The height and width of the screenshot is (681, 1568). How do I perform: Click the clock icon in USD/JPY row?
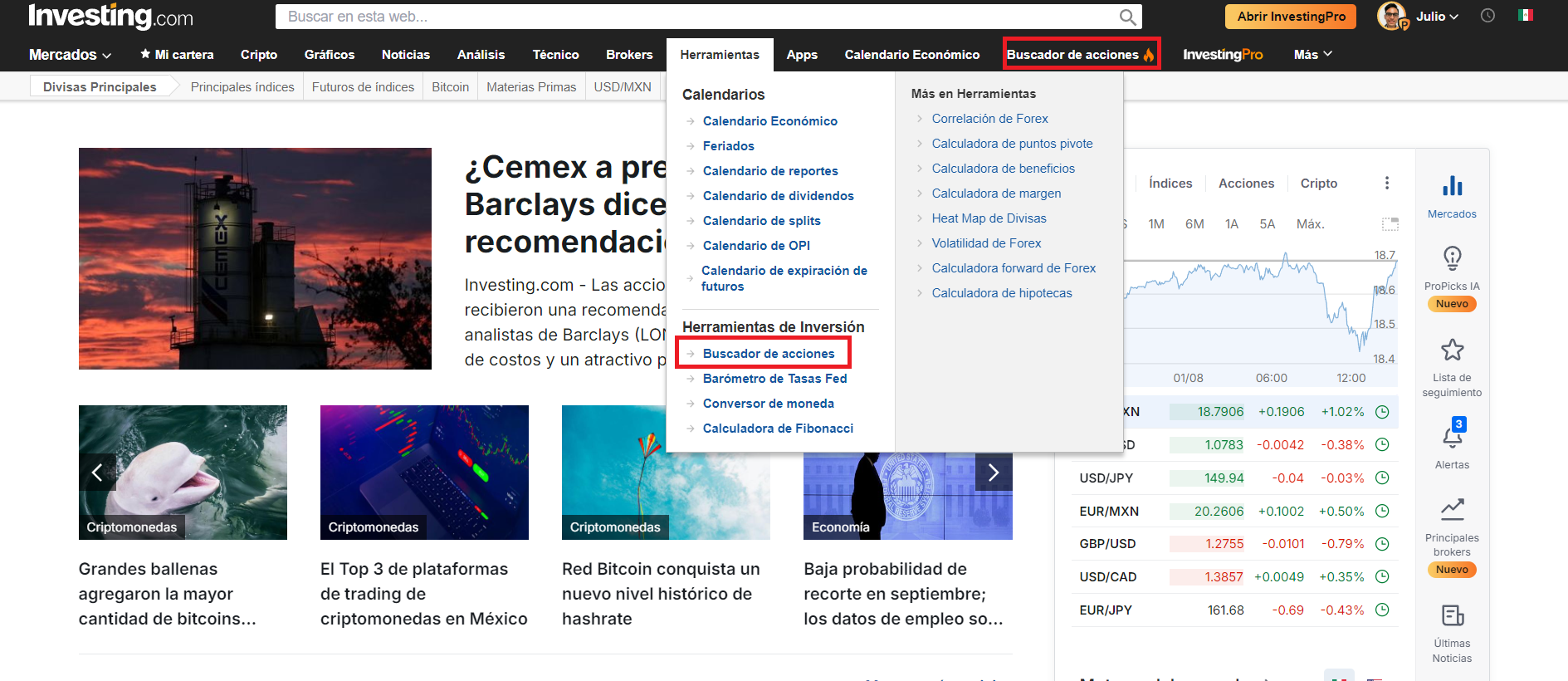coord(1382,478)
